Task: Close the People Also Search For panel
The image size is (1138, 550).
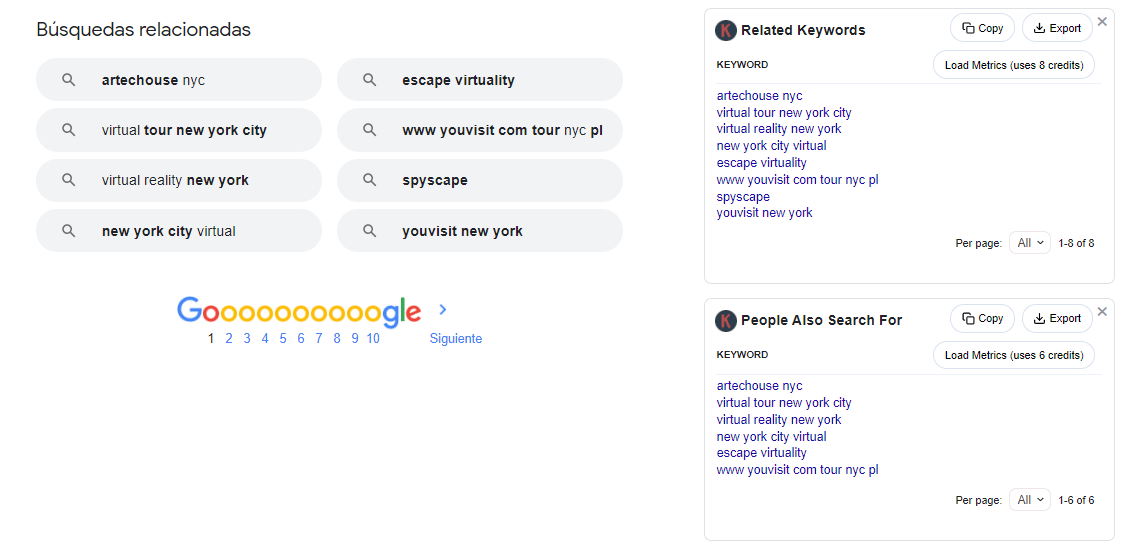Action: [x=1102, y=311]
